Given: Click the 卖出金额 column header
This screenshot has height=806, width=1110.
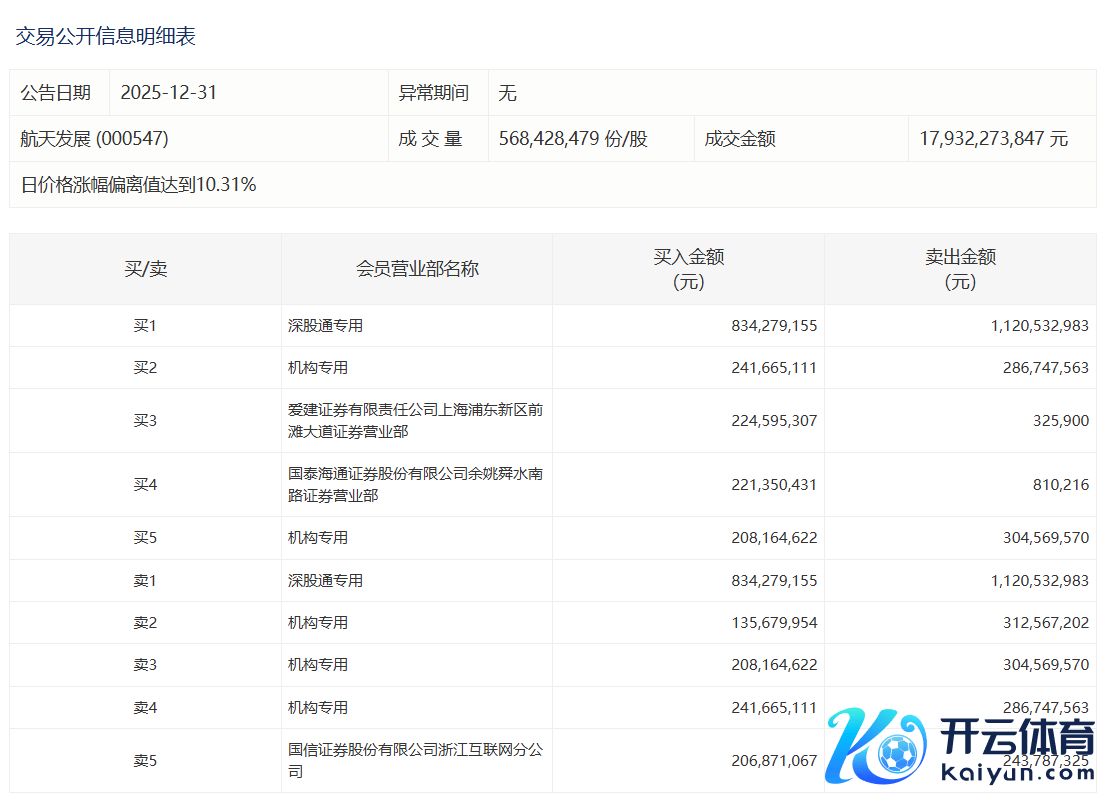Looking at the screenshot, I should (960, 269).
